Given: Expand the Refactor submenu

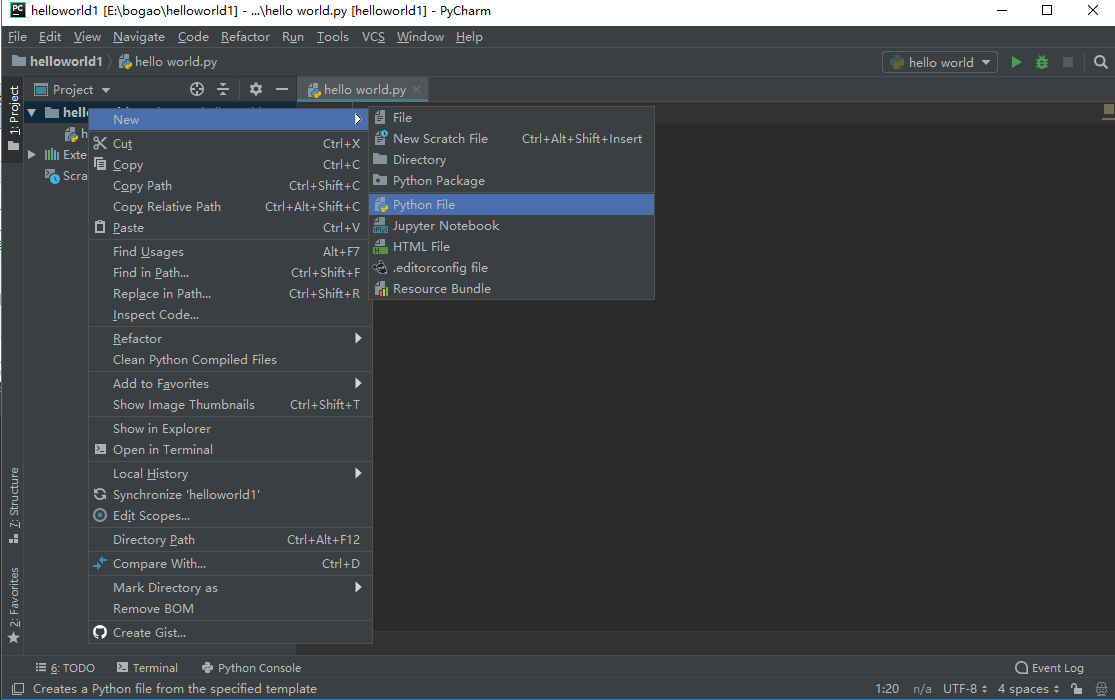Looking at the screenshot, I should pyautogui.click(x=230, y=339).
